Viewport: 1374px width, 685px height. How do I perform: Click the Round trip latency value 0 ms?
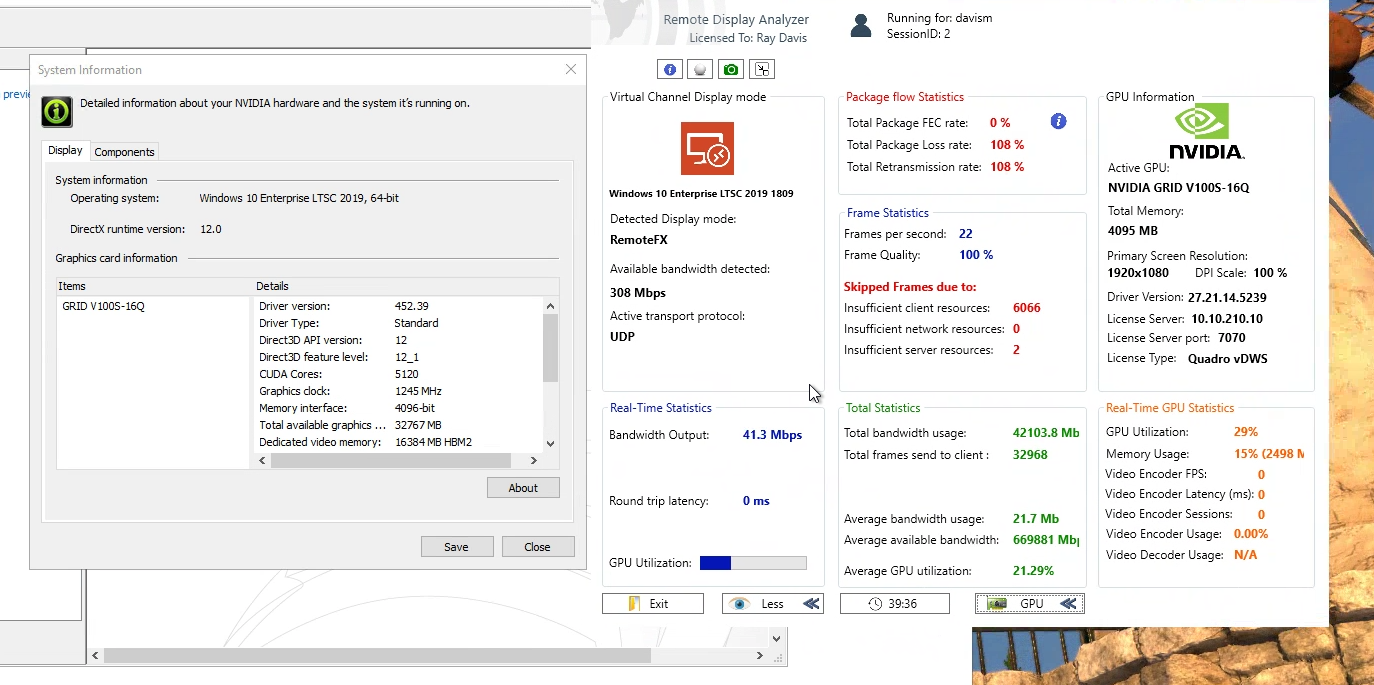756,501
